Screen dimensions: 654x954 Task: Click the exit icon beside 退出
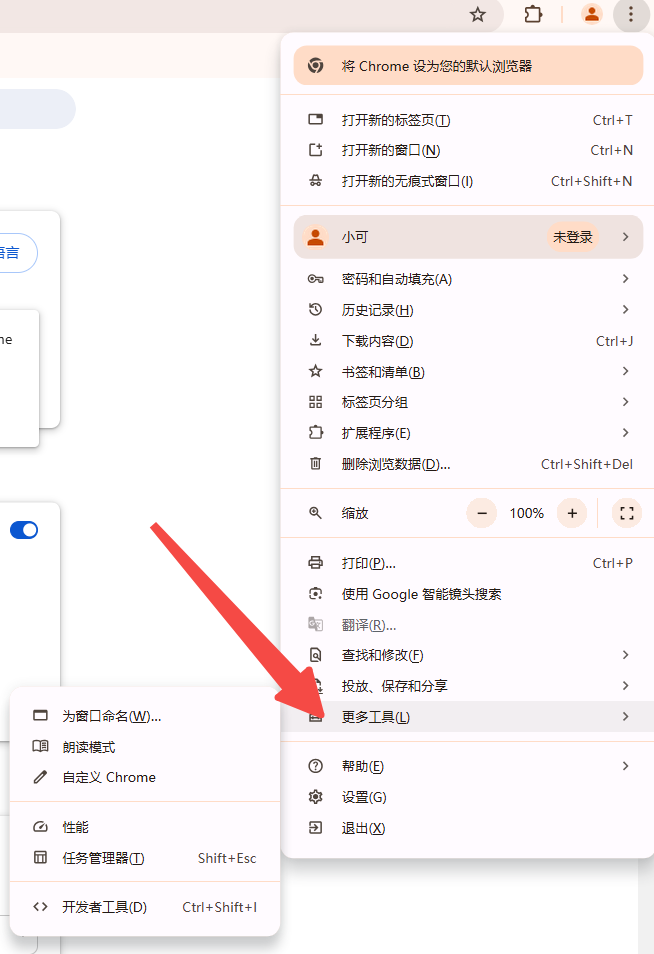click(x=315, y=827)
